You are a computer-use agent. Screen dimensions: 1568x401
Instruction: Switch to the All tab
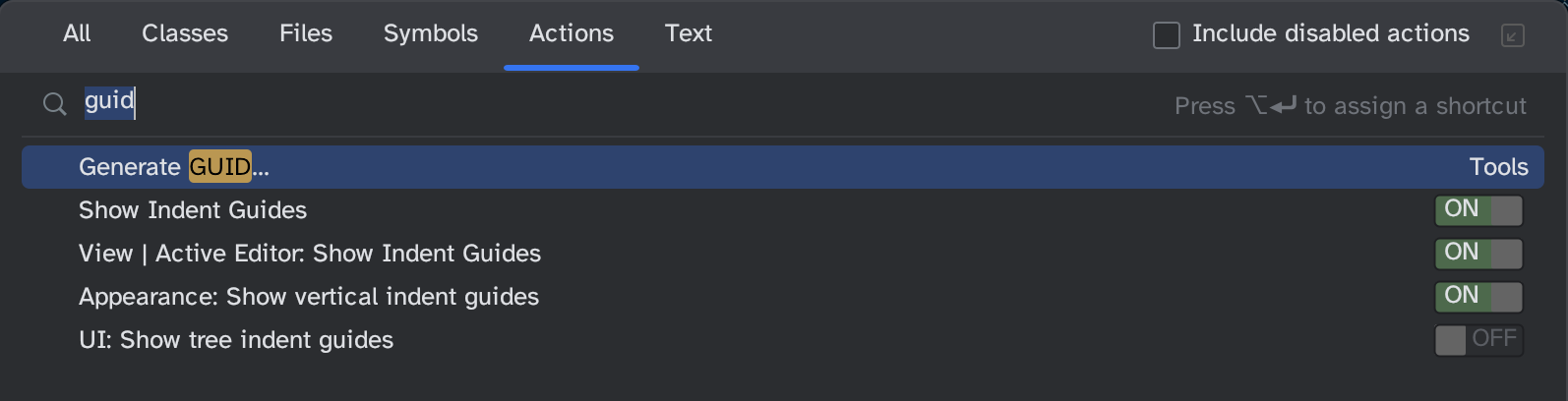(x=77, y=33)
